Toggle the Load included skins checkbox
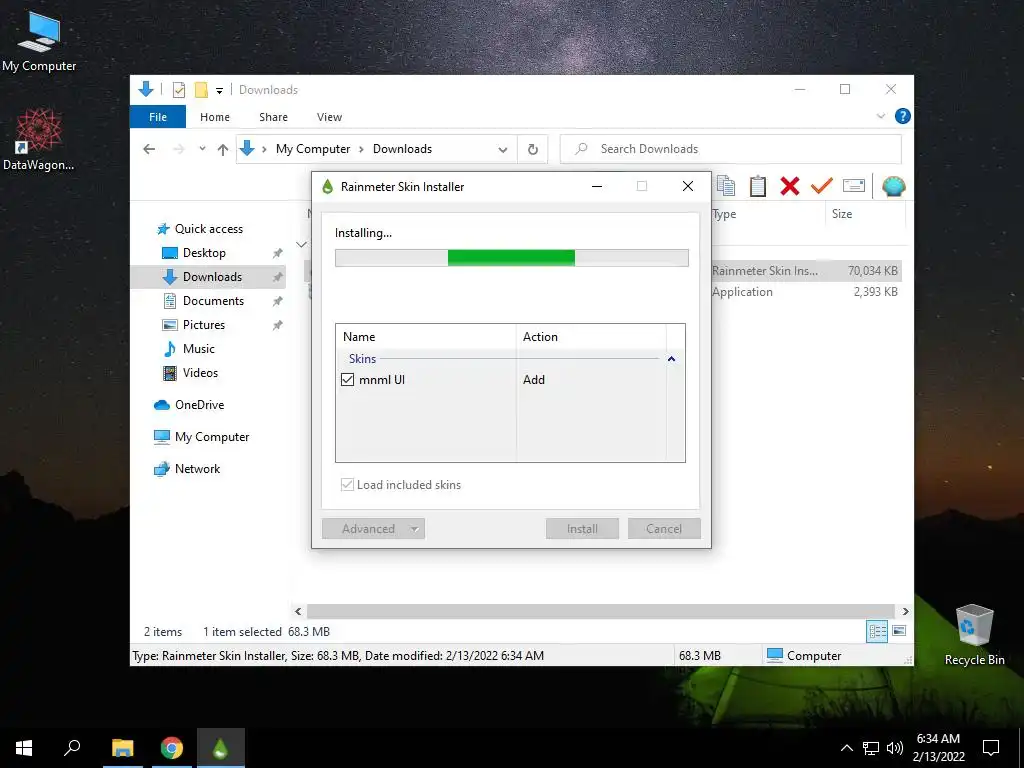Viewport: 1024px width, 768px height. coord(347,485)
